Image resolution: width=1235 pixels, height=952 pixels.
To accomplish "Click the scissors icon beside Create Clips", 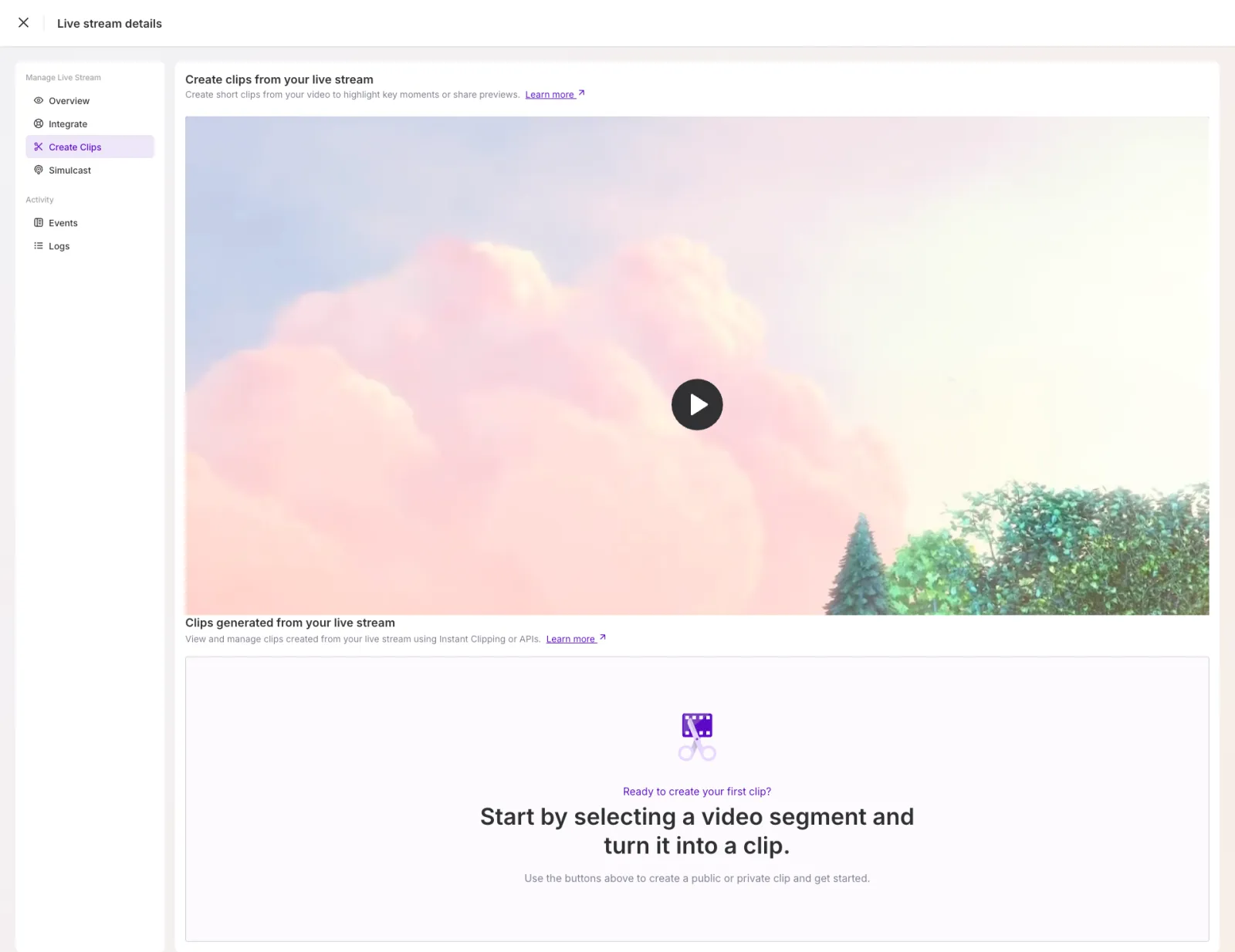I will 39,147.
